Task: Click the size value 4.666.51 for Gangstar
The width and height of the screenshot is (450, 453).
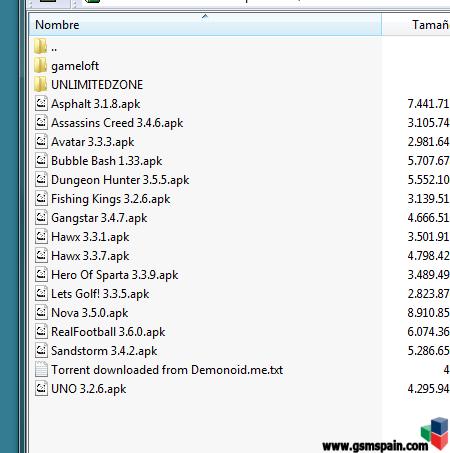Action: click(429, 218)
